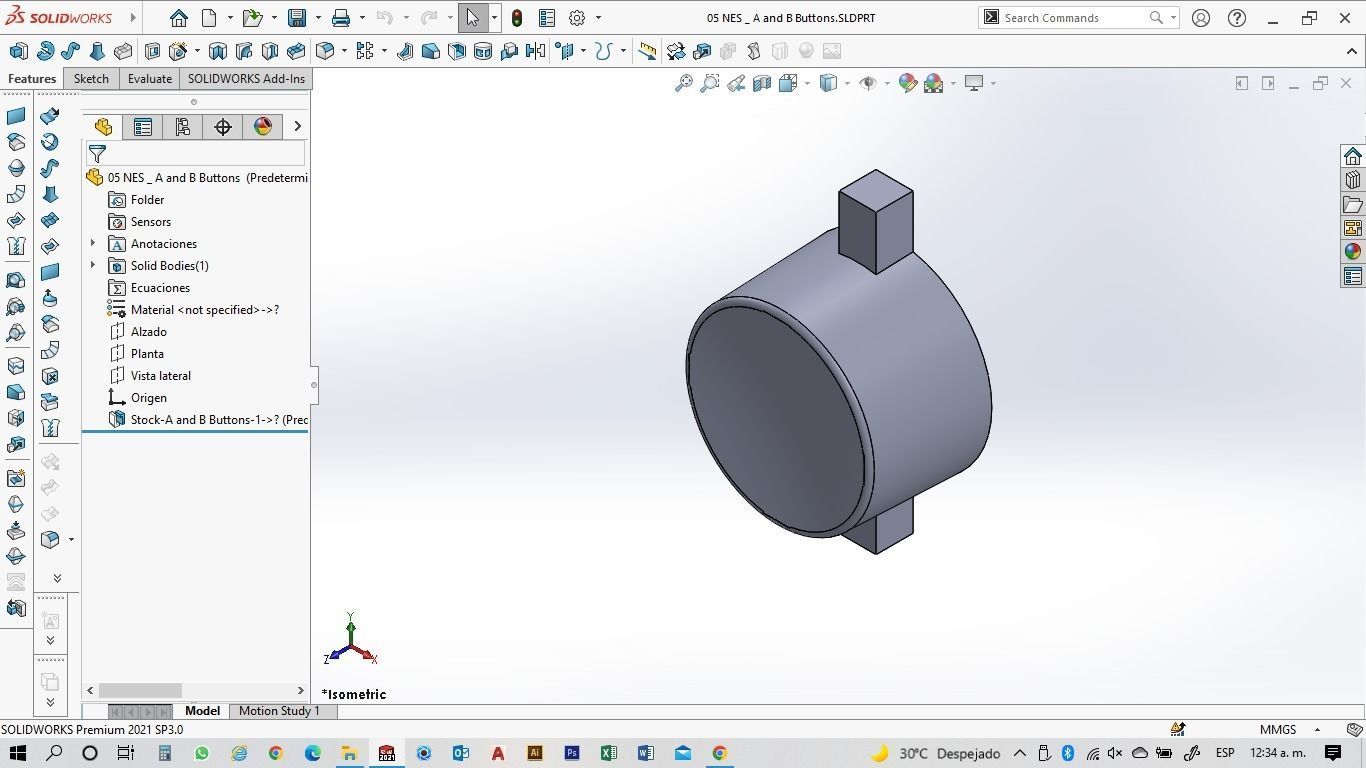The image size is (1366, 768).
Task: Click Zoom to Fit in view toolbar
Action: click(684, 83)
